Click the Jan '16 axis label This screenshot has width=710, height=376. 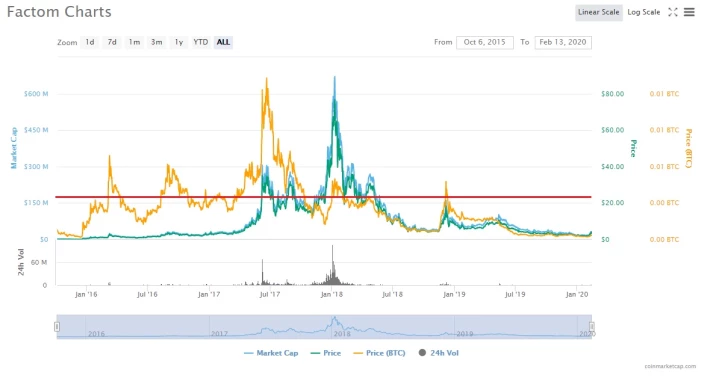point(86,294)
